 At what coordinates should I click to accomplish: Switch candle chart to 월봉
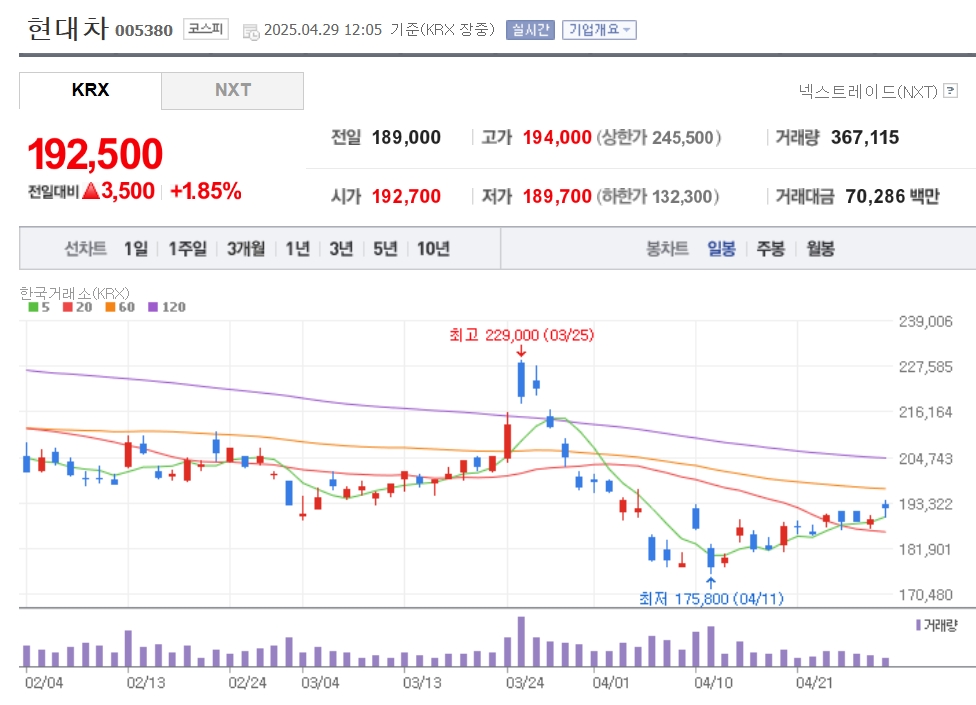pyautogui.click(x=820, y=249)
